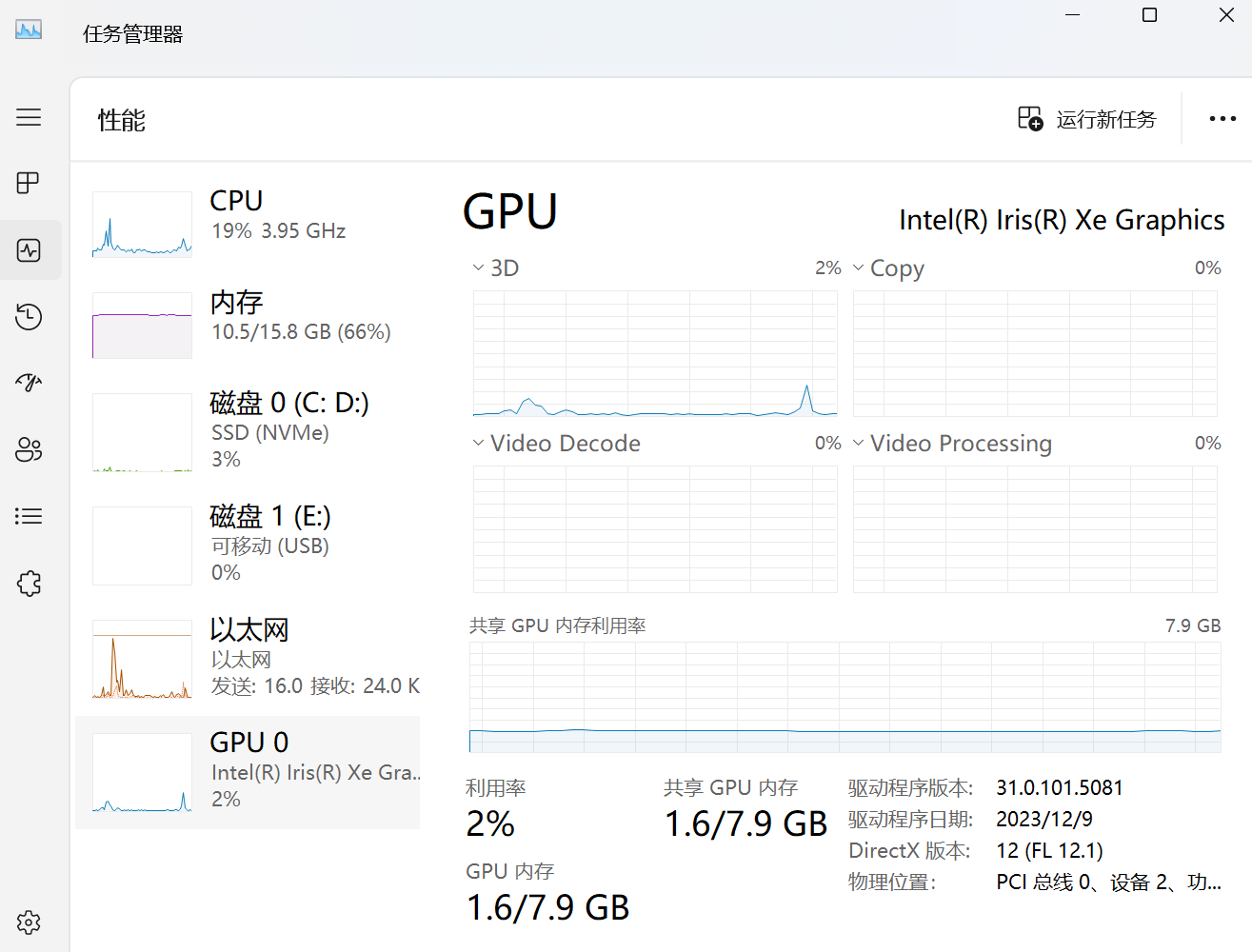The width and height of the screenshot is (1252, 952).
Task: Click the 共享 GPU 内存利用率 graph
Action: (x=845, y=697)
